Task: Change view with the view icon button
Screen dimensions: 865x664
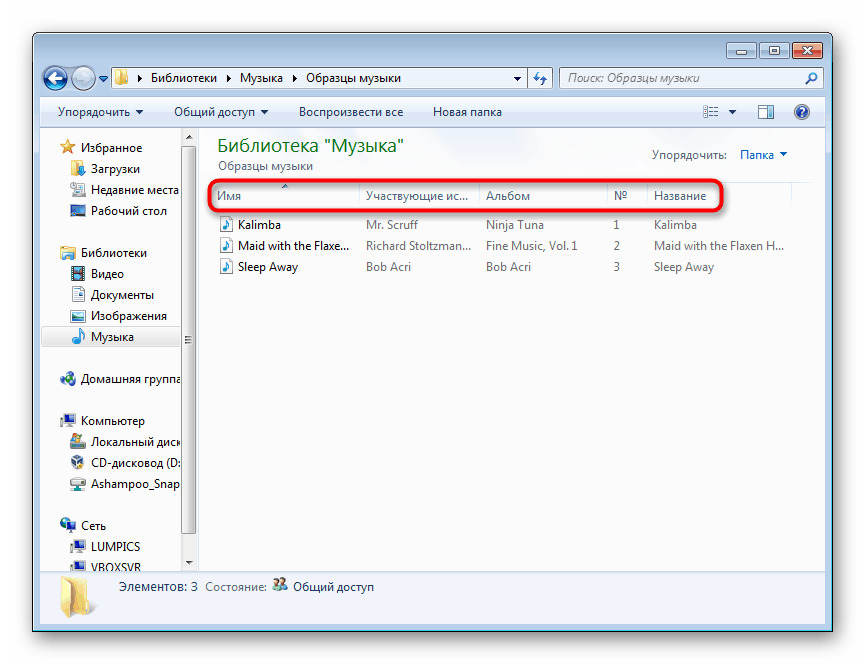Action: click(711, 112)
